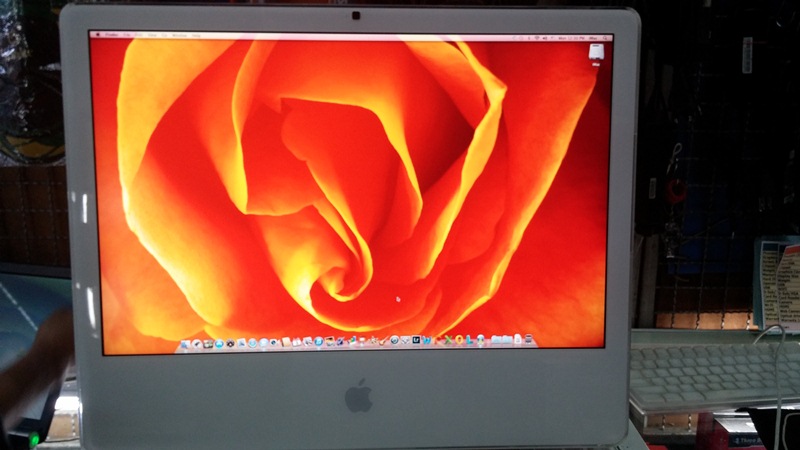Click the volume menu bar icon
The height and width of the screenshot is (450, 800).
[x=545, y=38]
